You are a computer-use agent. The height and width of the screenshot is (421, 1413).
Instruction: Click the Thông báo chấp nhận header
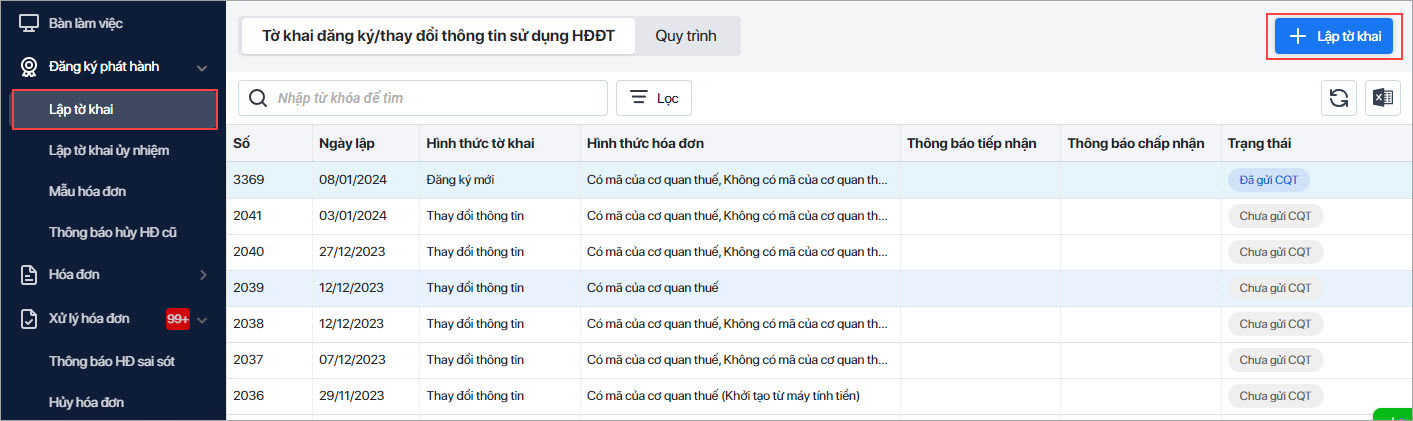pos(1135,143)
